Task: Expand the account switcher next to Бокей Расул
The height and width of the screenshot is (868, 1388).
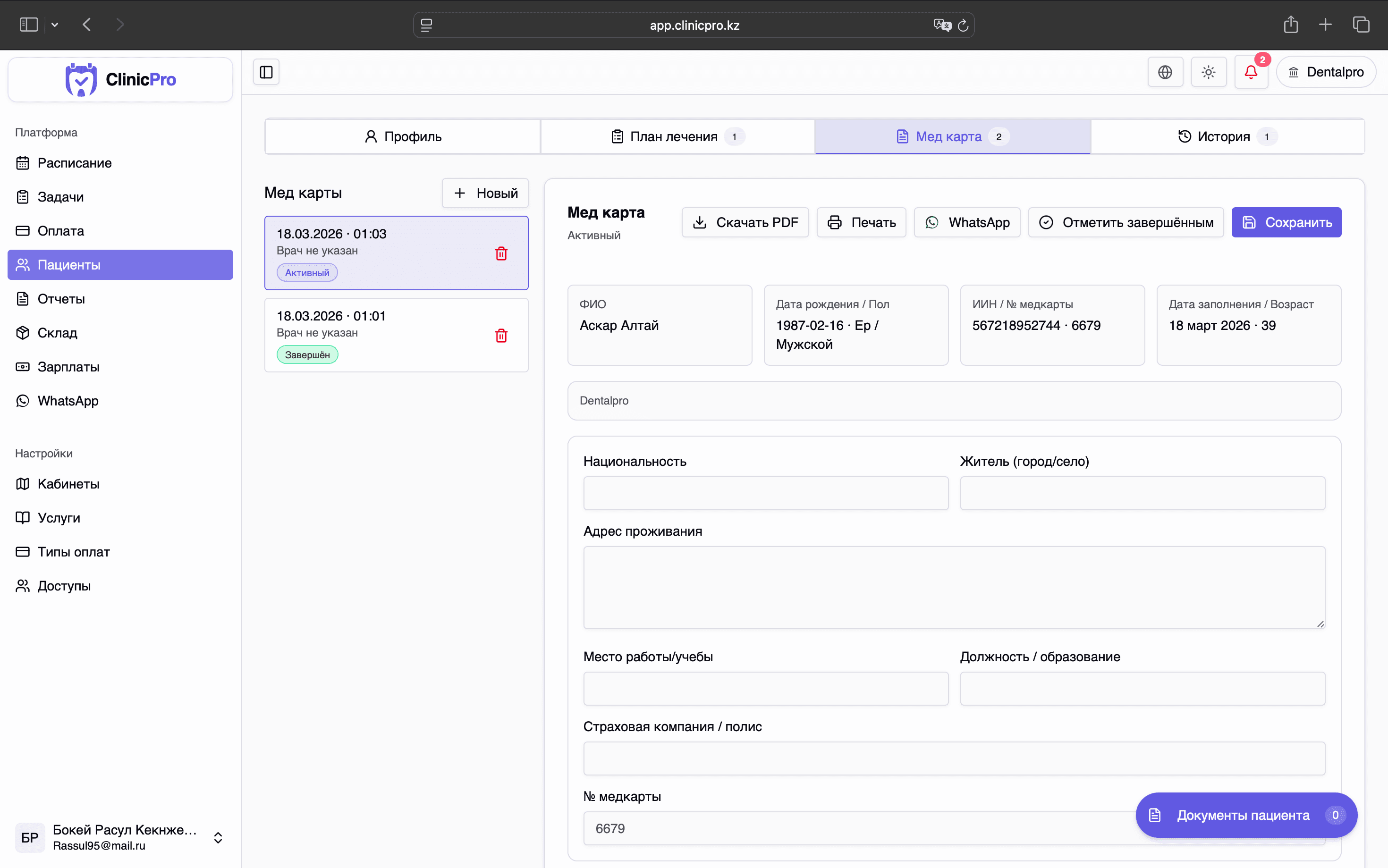Action: [218, 837]
